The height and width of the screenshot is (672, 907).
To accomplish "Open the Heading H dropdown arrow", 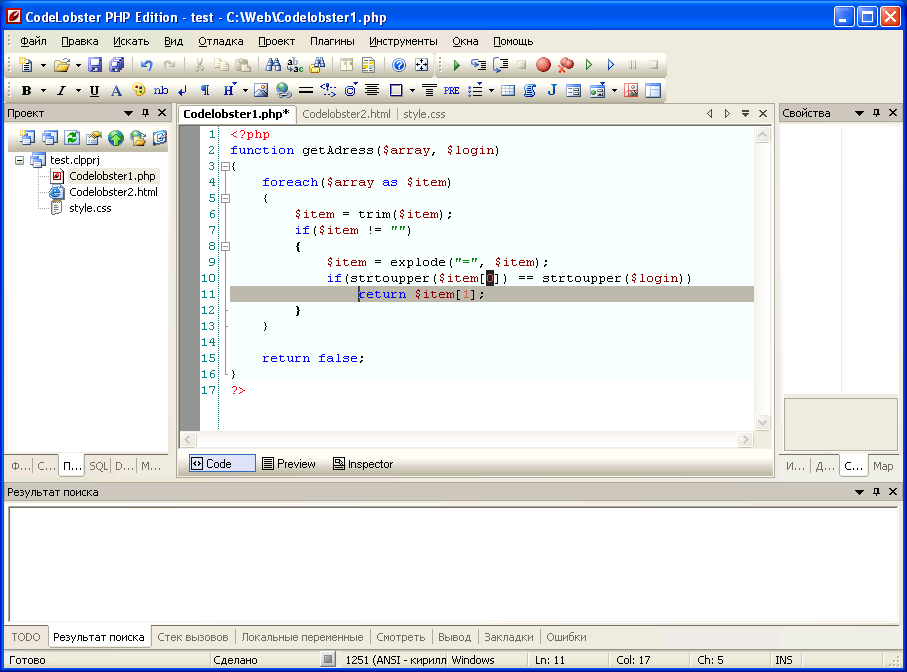I will 245,91.
